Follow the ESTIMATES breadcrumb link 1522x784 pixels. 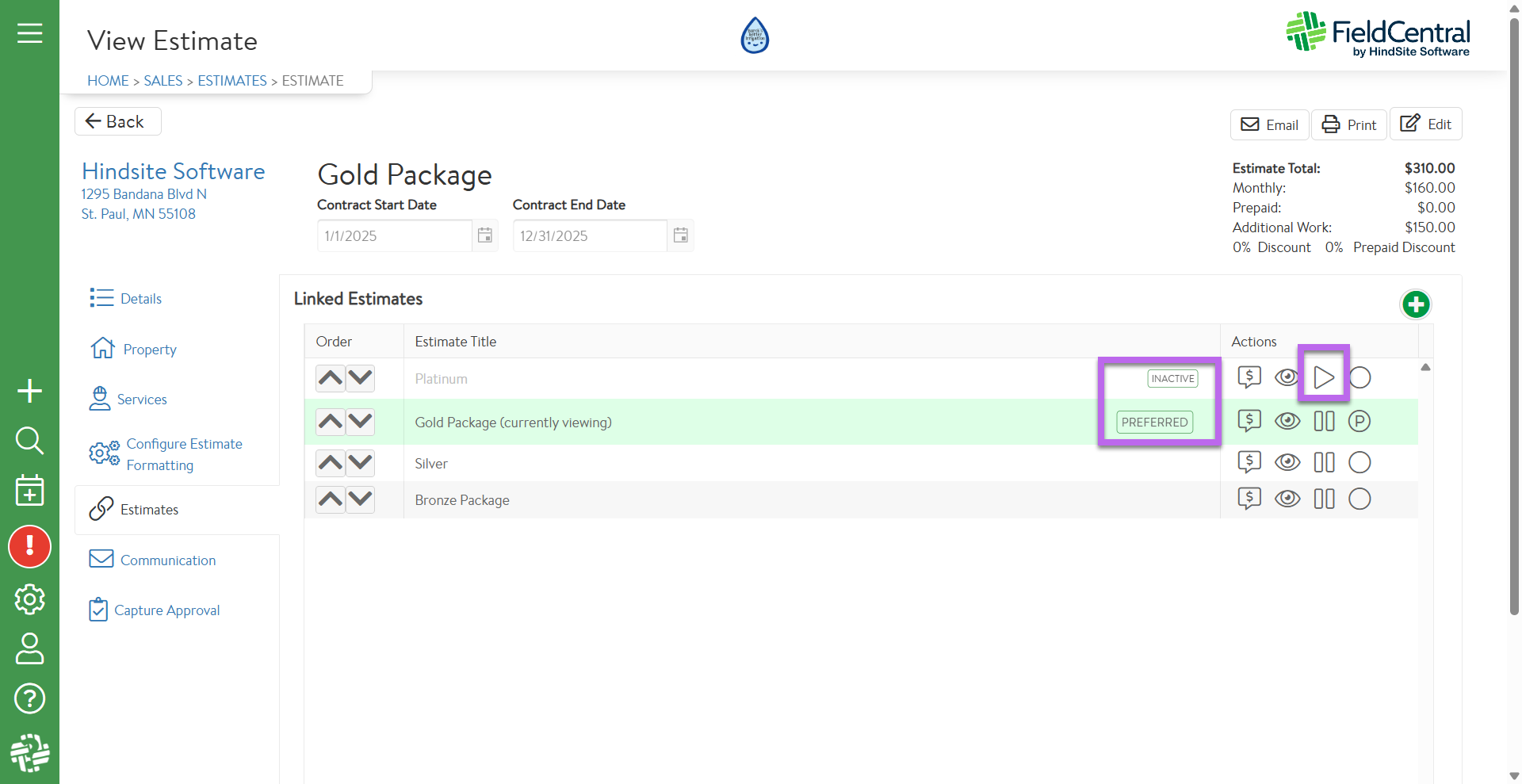click(231, 81)
